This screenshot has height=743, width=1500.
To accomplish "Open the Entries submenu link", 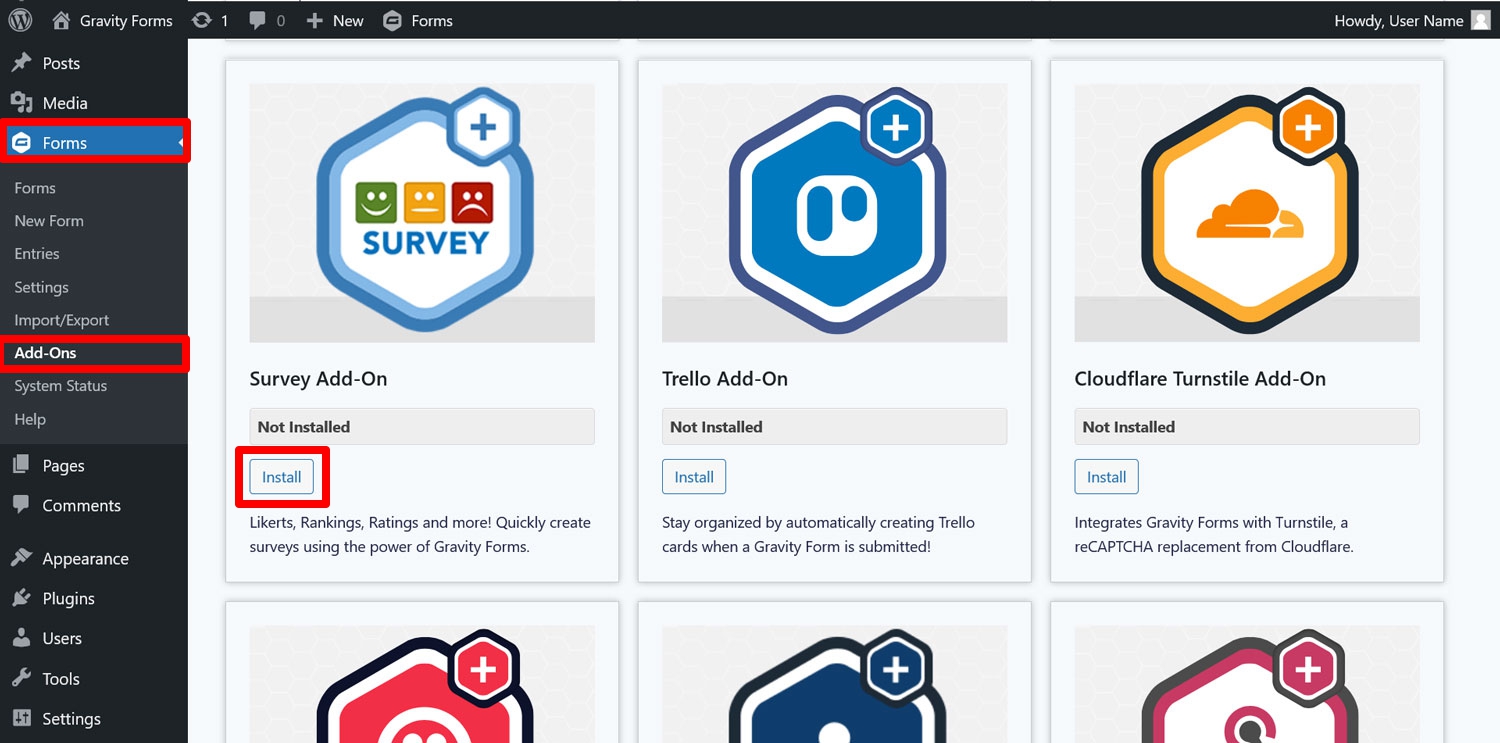I will tap(37, 254).
